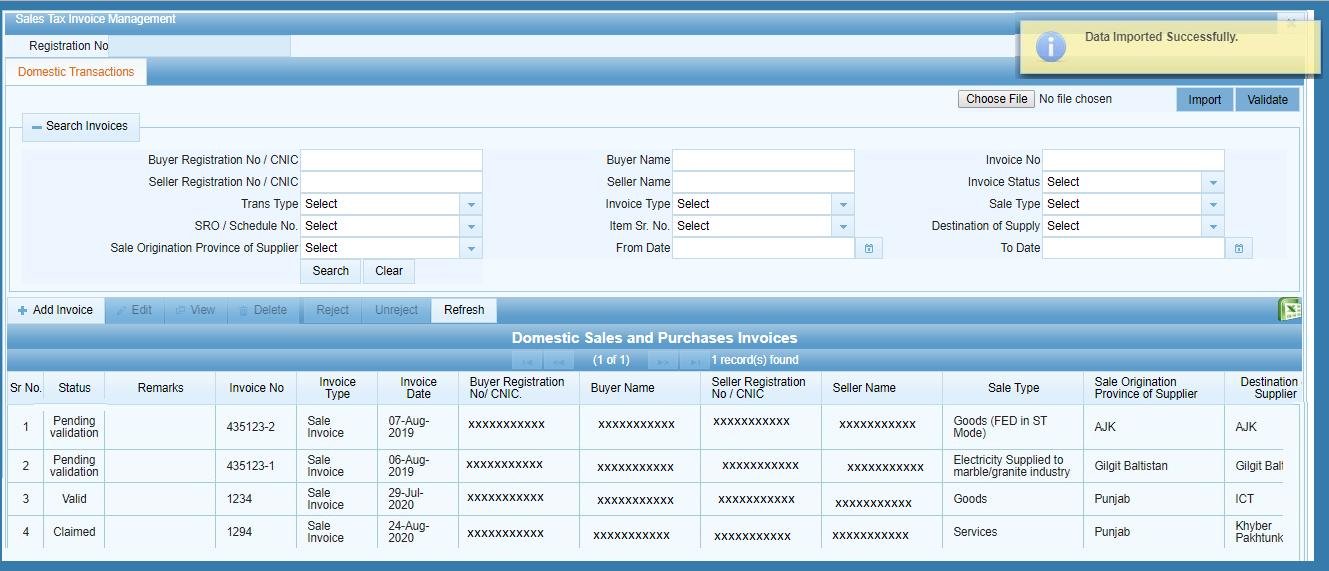
Task: Focus the From Date input field
Action: pyautogui.click(x=764, y=248)
